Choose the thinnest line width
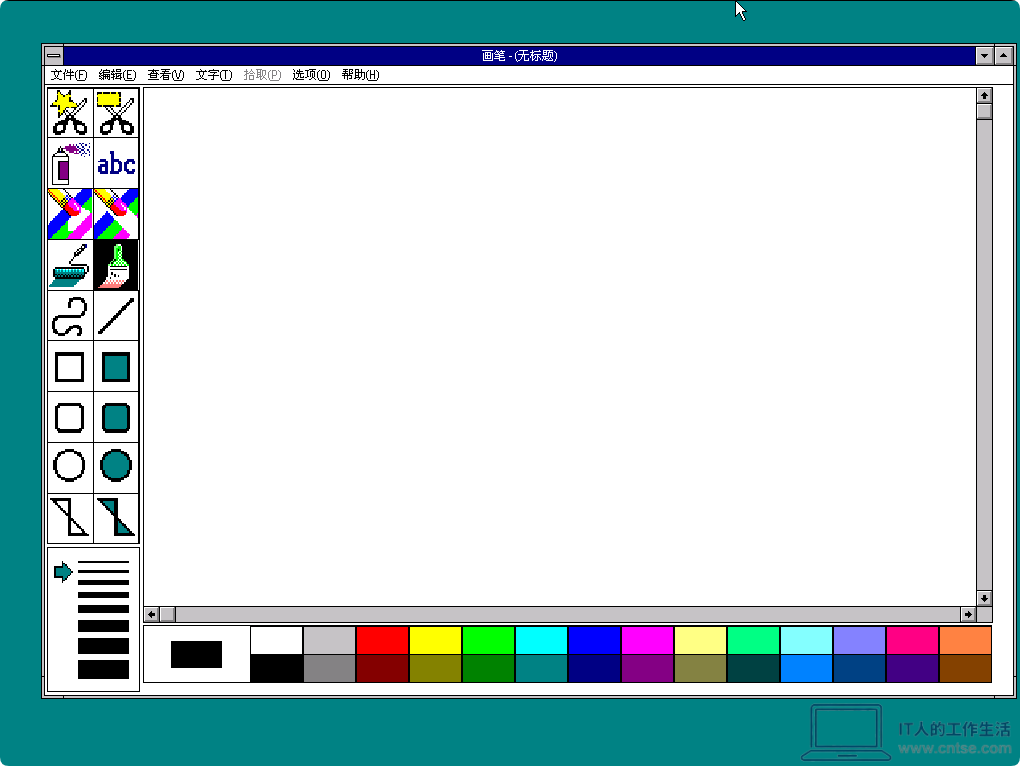This screenshot has width=1020, height=766. coord(103,562)
